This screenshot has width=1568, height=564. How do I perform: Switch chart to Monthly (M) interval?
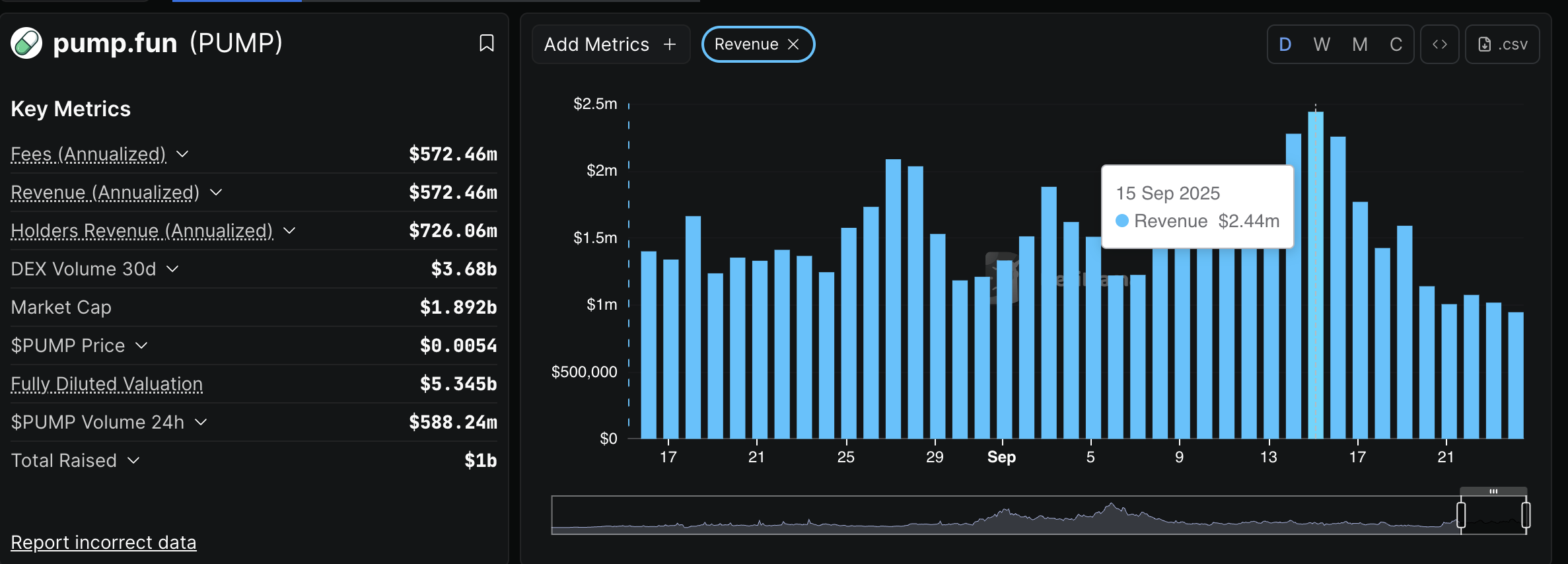[1359, 44]
